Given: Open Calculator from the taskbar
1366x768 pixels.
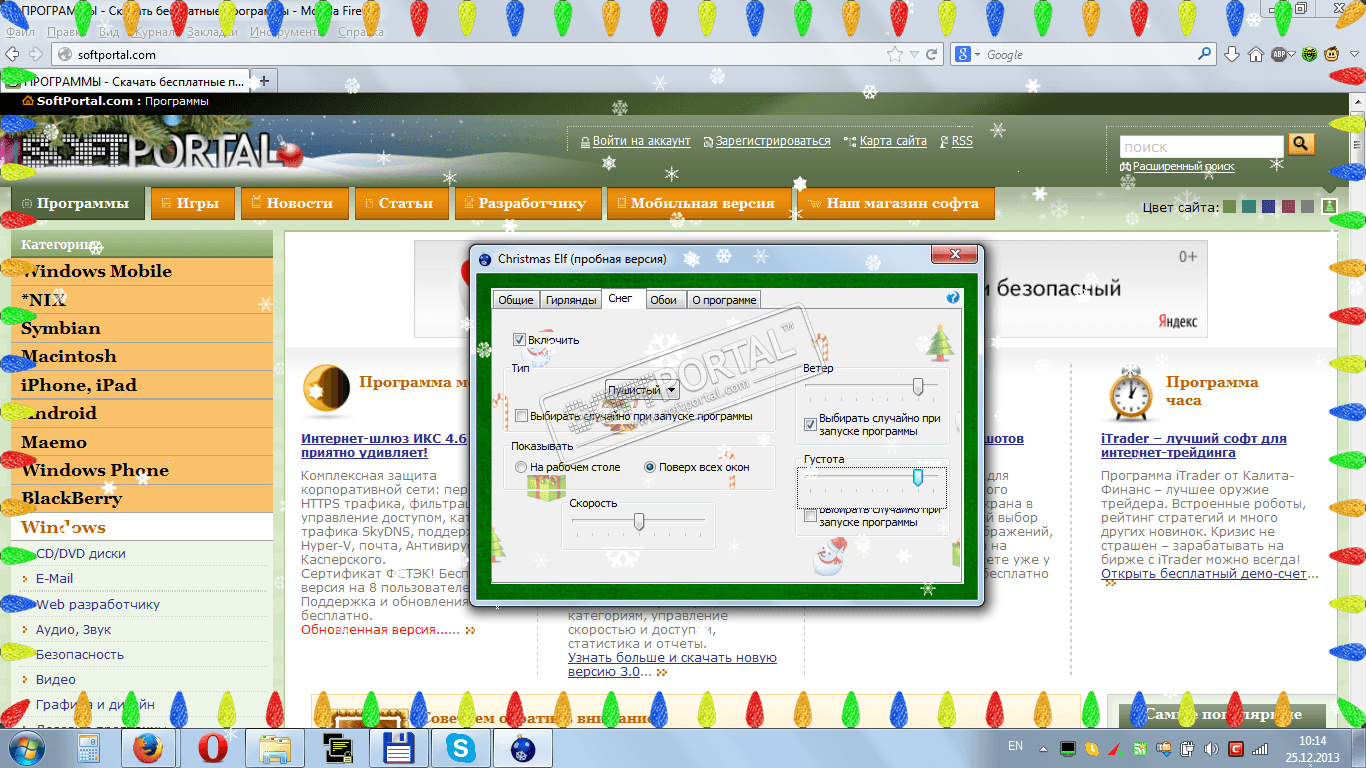Looking at the screenshot, I should [88, 748].
